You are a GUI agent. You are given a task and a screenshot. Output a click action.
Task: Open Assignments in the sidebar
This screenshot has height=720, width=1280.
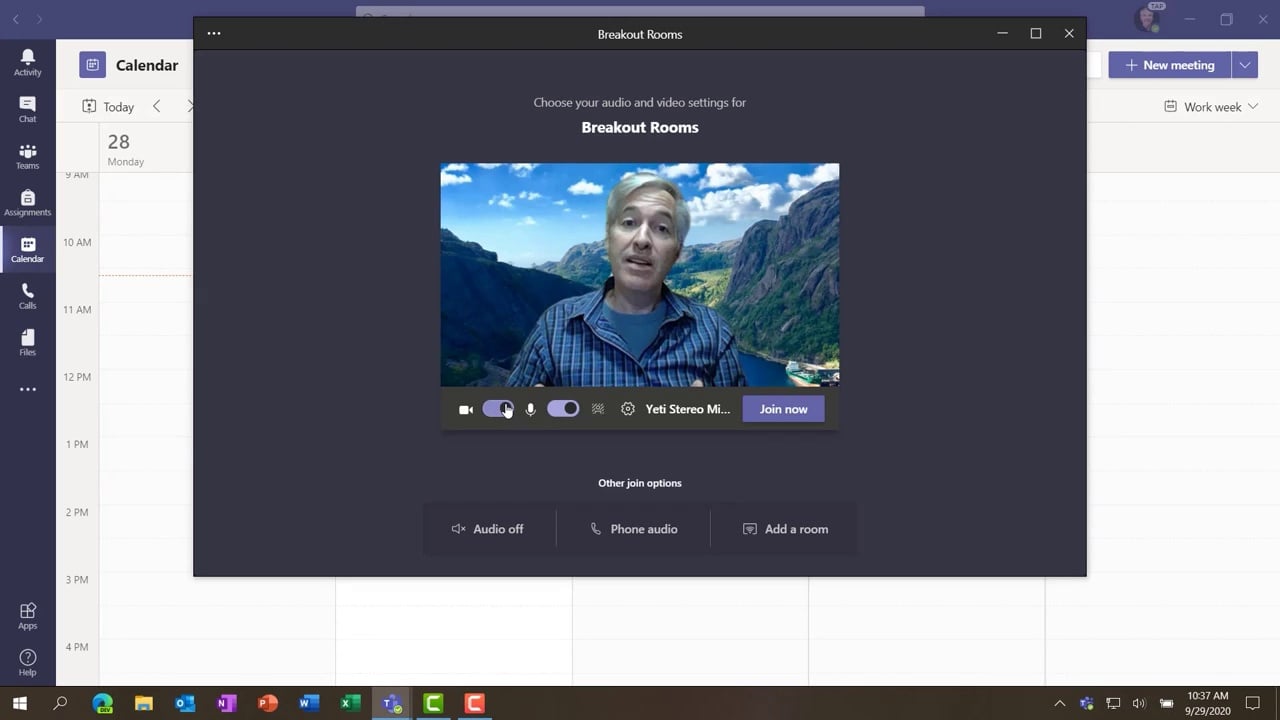27,203
